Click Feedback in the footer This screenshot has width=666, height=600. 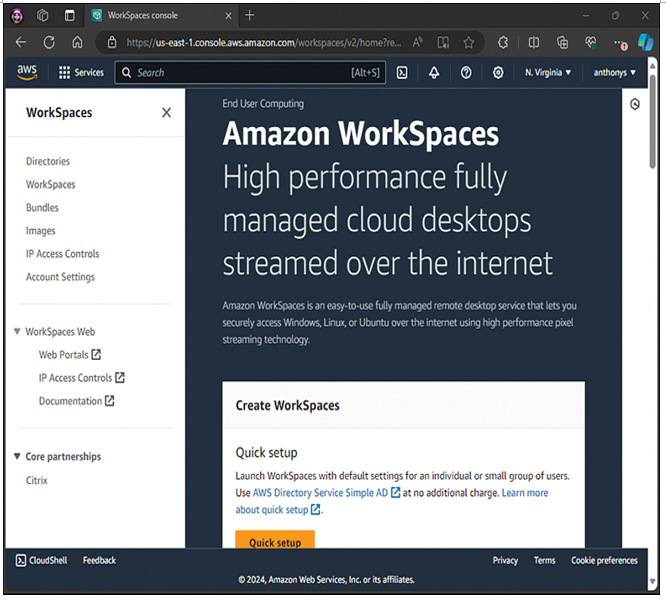coord(99,561)
